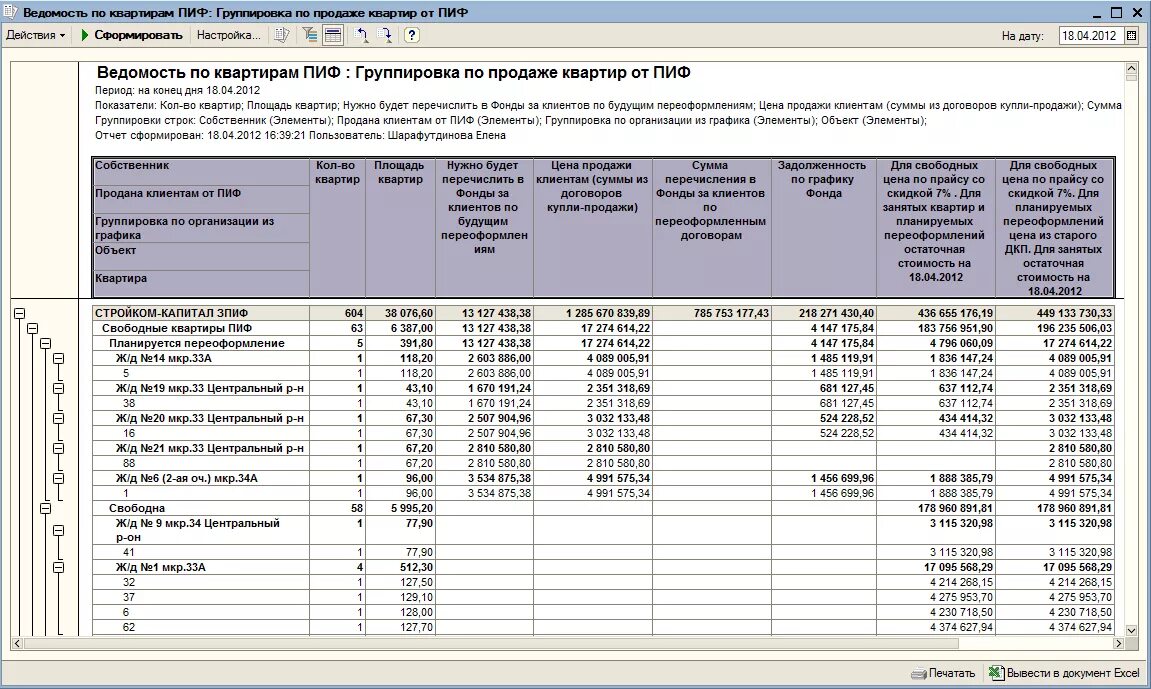Viewport: 1151px width, 689px height.
Task: Select the Свободна row label
Action: [x=137, y=508]
